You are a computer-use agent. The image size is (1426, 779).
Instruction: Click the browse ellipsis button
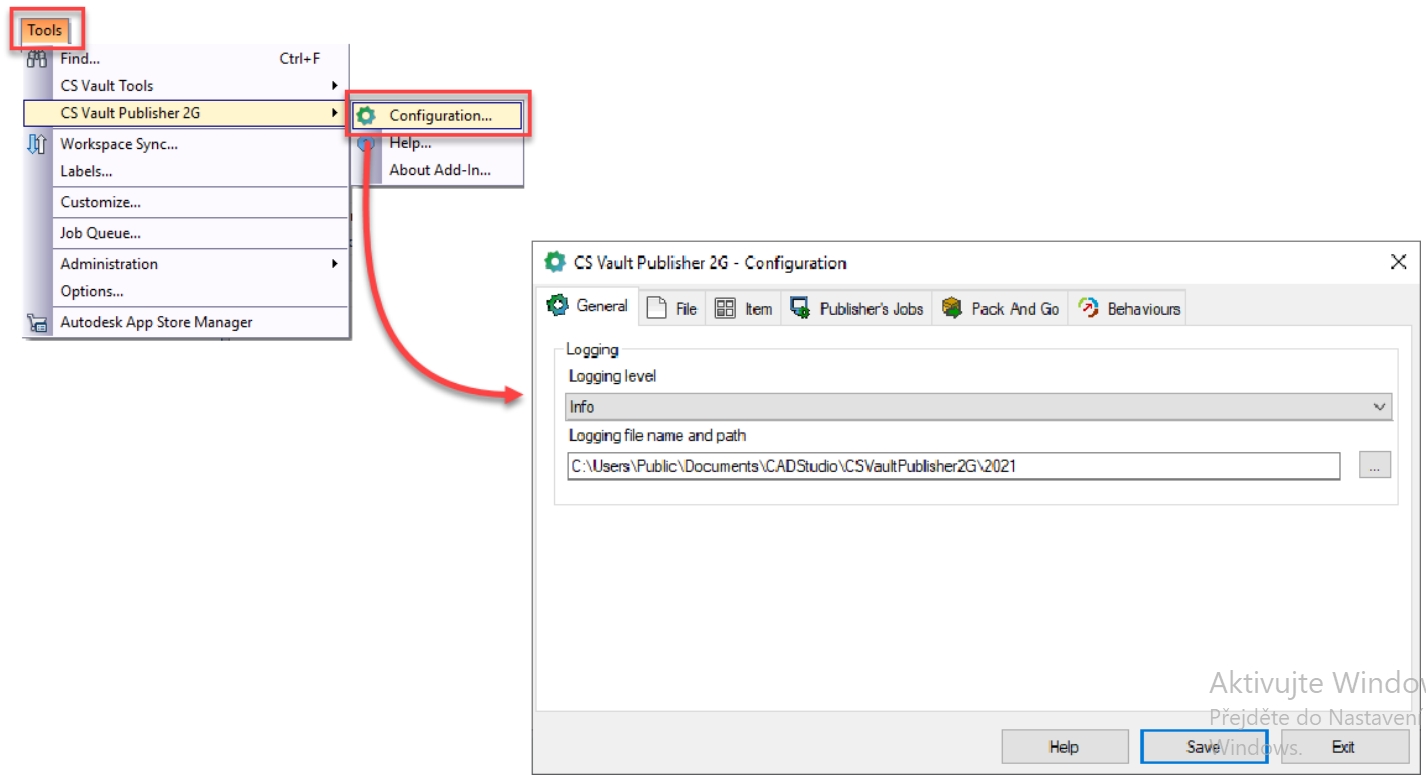tap(1375, 465)
